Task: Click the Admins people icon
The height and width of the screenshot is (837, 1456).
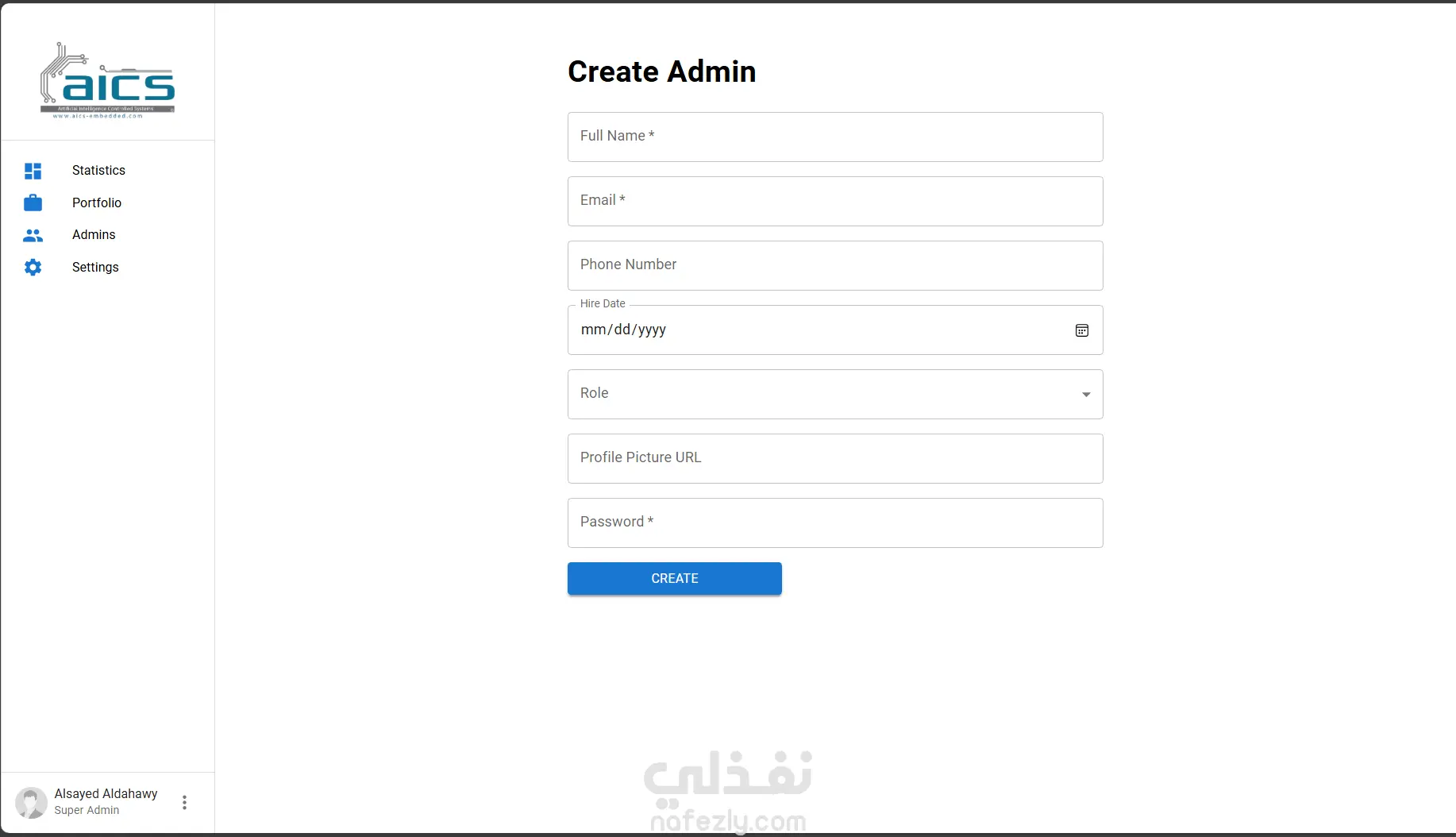Action: tap(33, 235)
